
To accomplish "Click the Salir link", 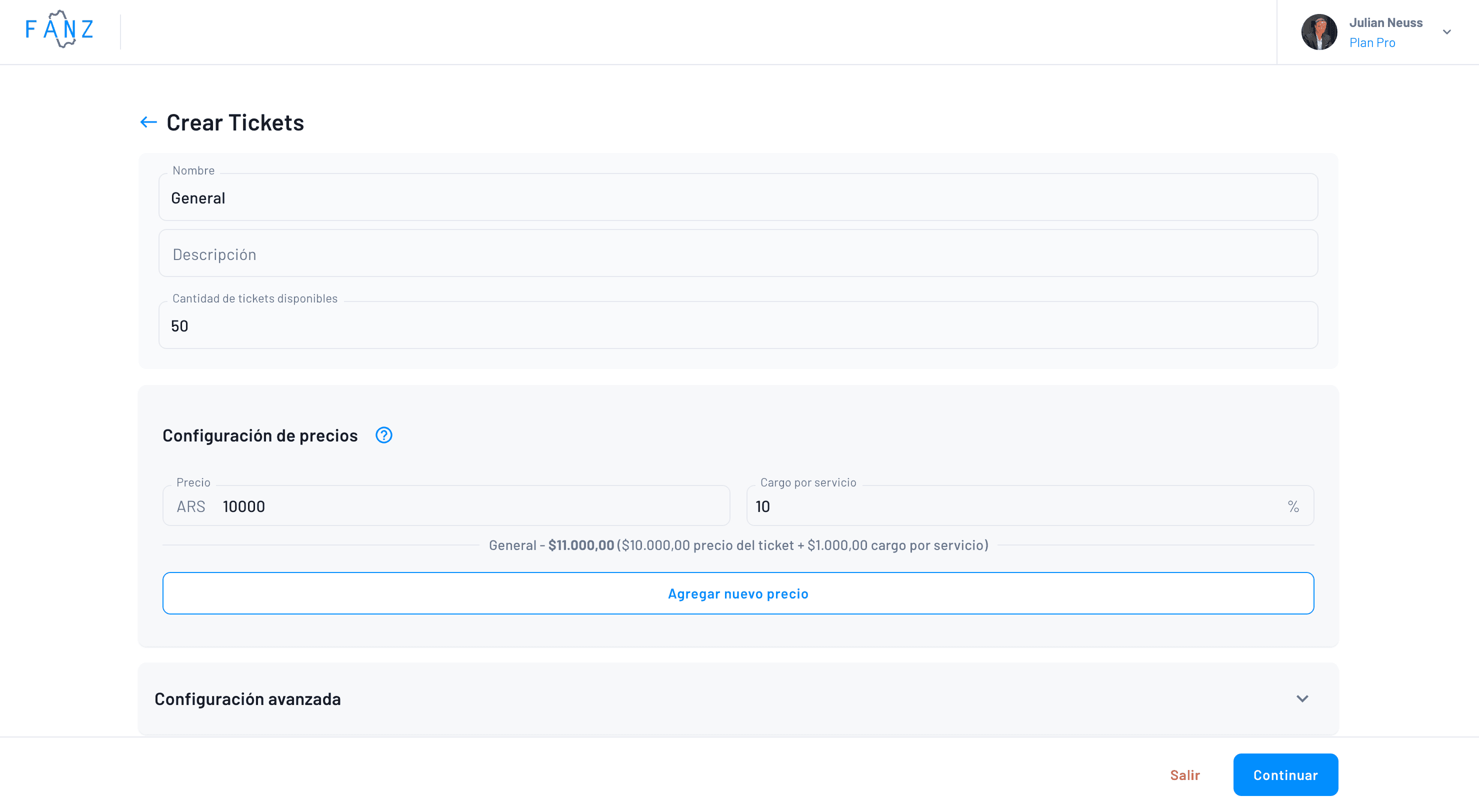I will click(1184, 775).
